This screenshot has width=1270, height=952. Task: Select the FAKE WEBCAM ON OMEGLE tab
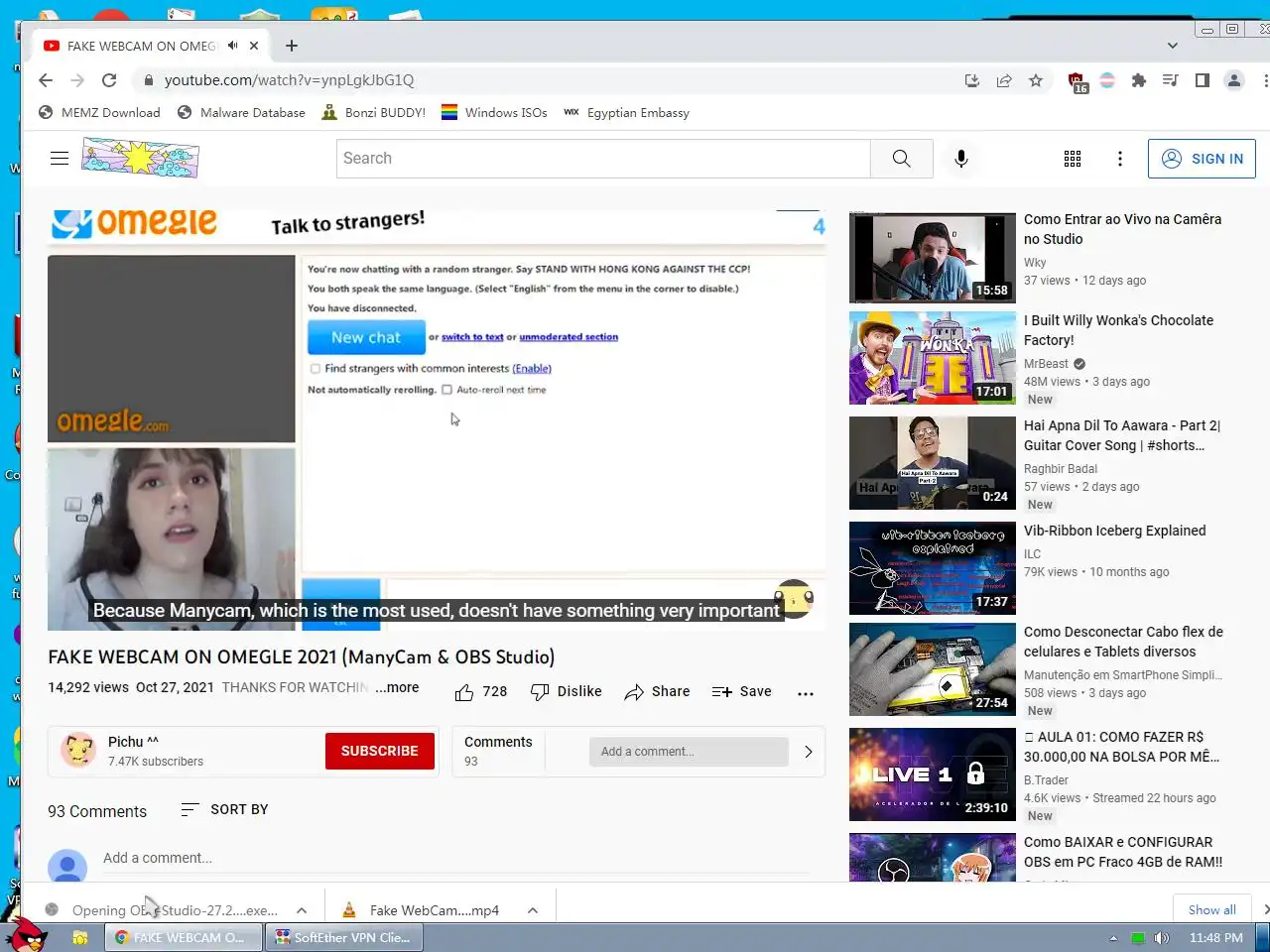click(x=142, y=46)
